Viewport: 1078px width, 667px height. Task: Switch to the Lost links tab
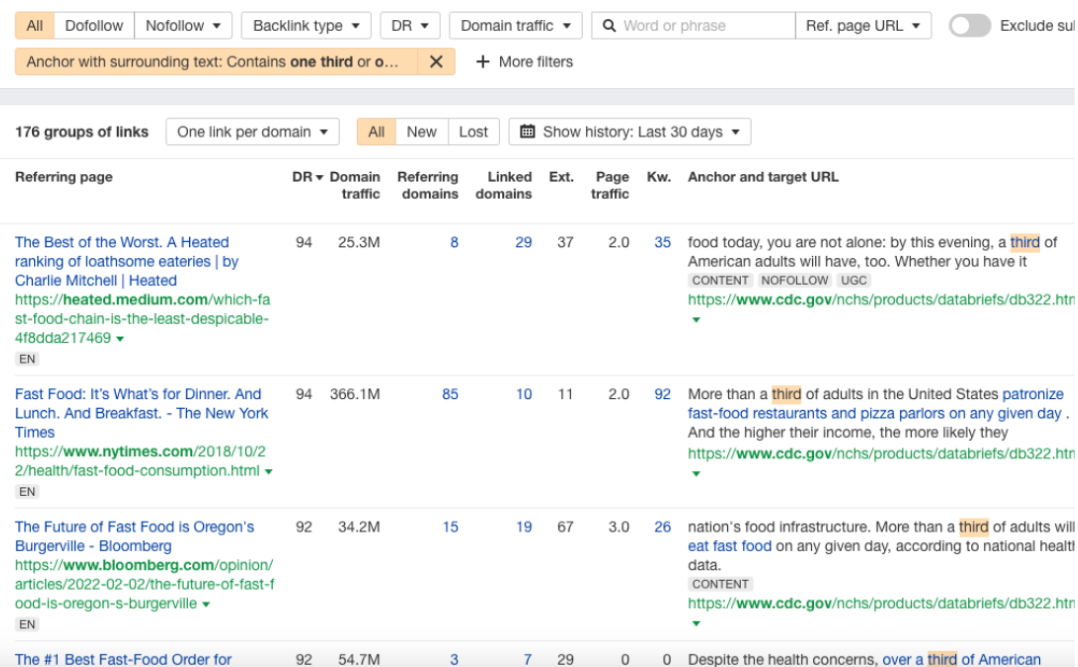pos(472,131)
